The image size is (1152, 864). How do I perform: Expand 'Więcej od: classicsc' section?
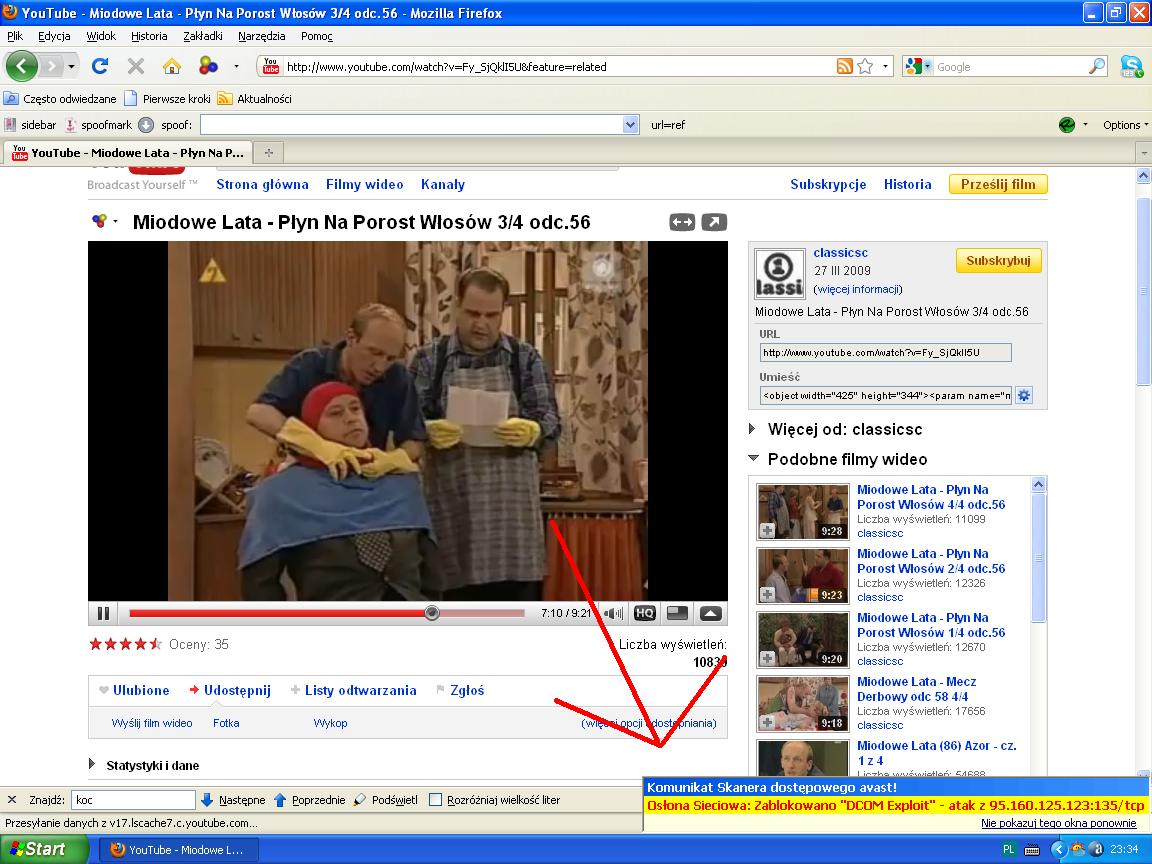[x=753, y=429]
